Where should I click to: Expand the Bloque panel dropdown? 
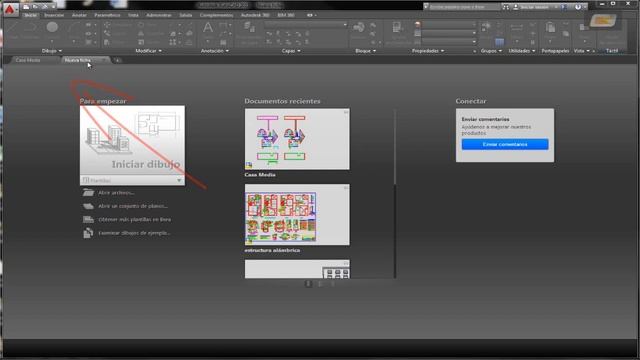(366, 51)
